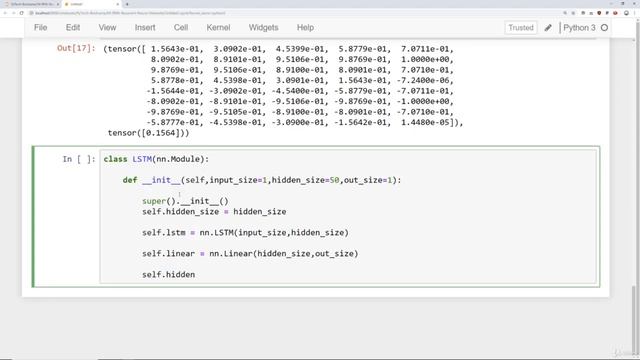Click the pencil edit mode icon

548,28
